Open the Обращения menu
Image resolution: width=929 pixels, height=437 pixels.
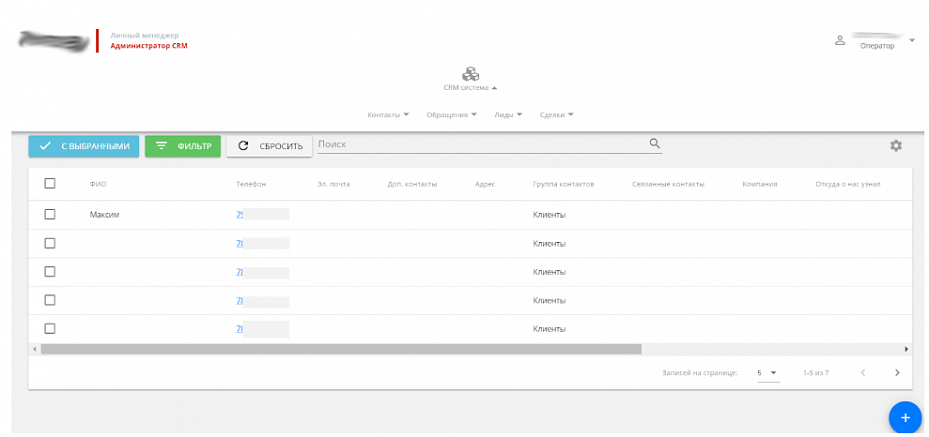pos(451,114)
